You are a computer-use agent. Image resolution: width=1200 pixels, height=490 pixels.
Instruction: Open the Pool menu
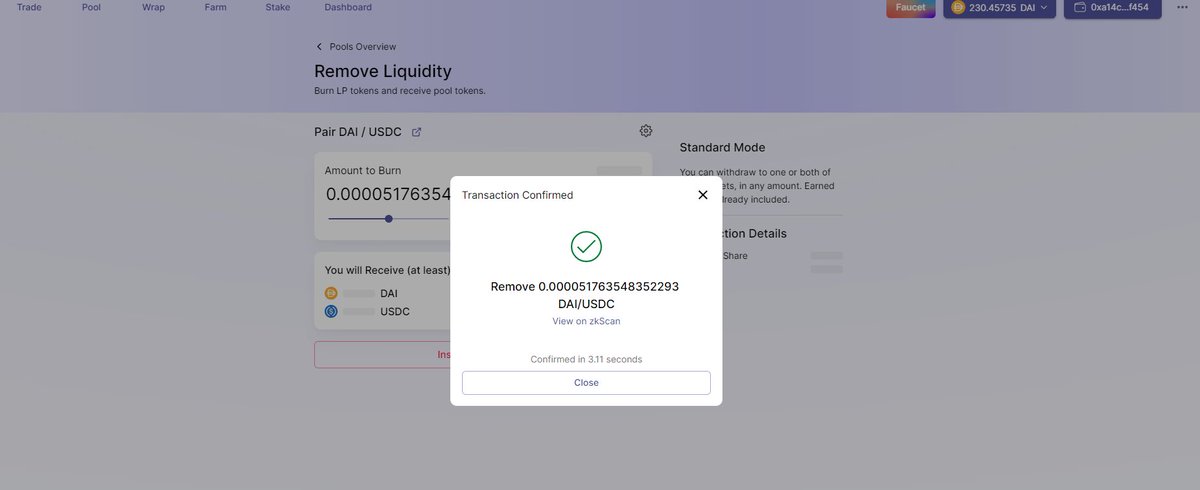(91, 7)
